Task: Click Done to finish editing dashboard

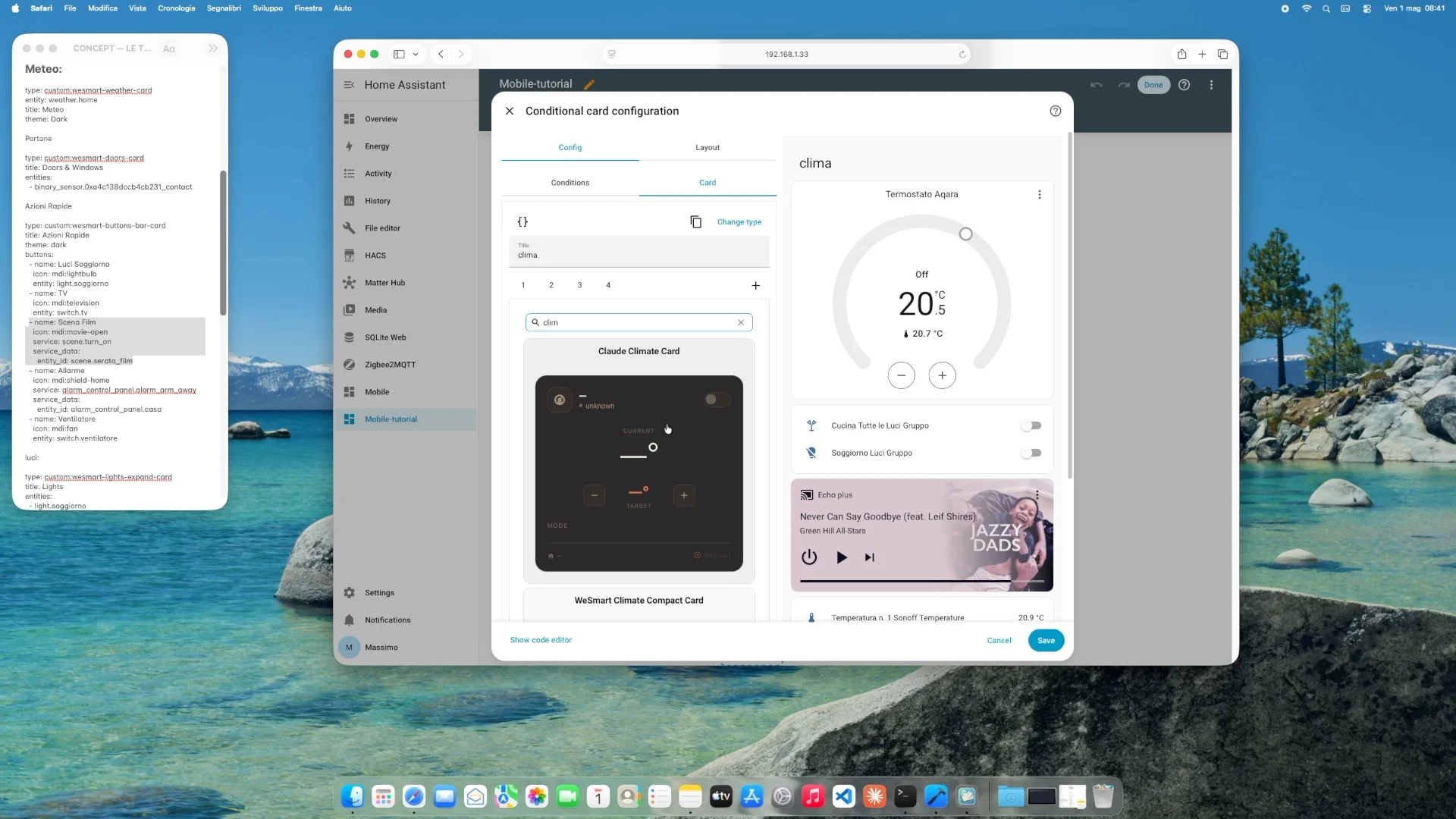Action: click(1153, 85)
